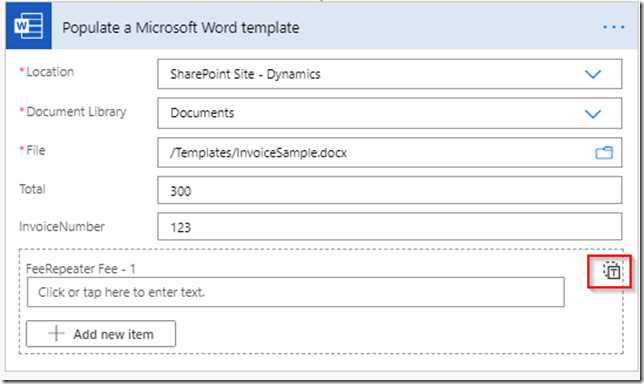Click the Document Library field label
The width and height of the screenshot is (644, 384).
coord(76,112)
